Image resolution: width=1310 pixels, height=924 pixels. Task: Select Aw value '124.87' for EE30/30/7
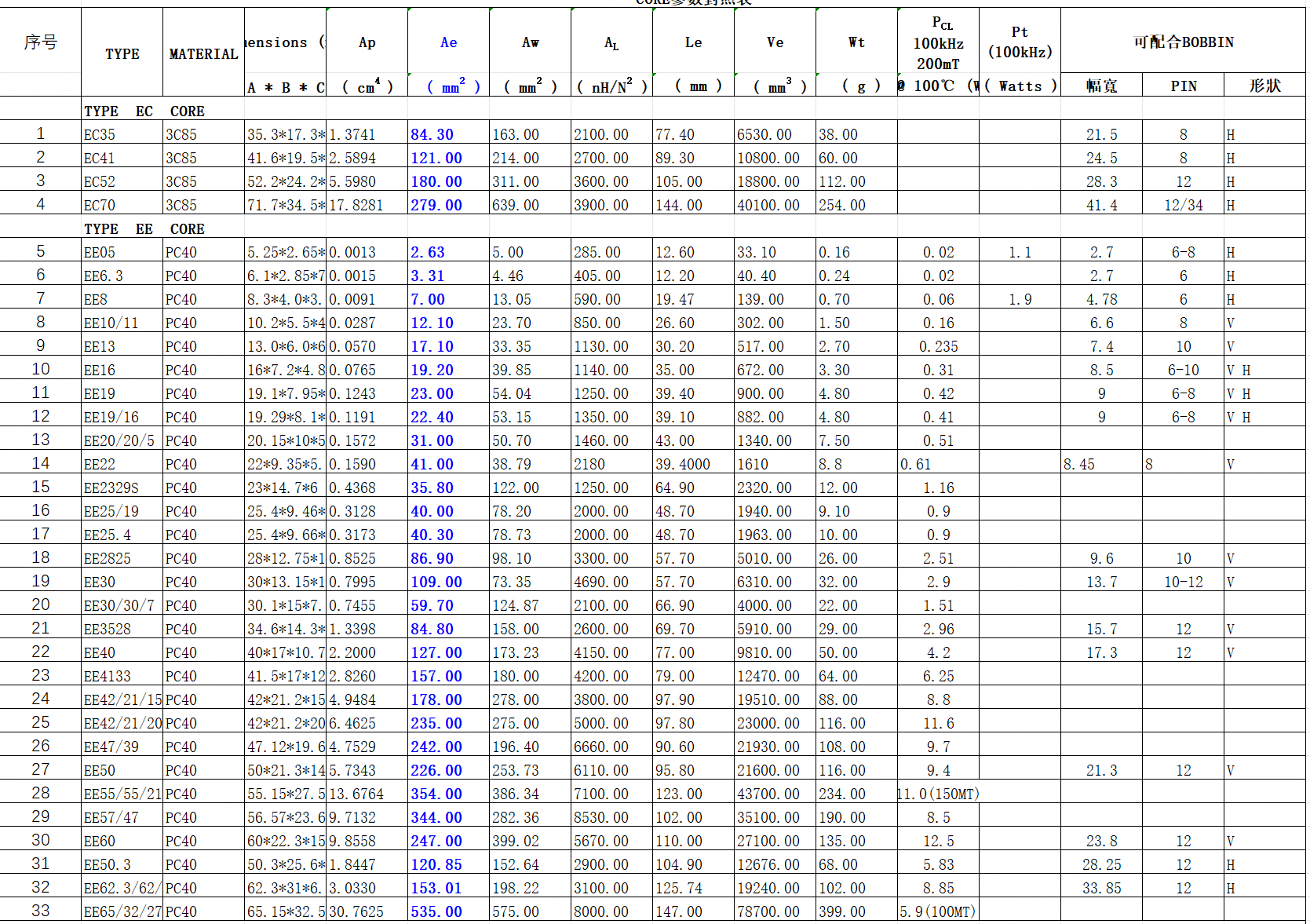click(530, 605)
